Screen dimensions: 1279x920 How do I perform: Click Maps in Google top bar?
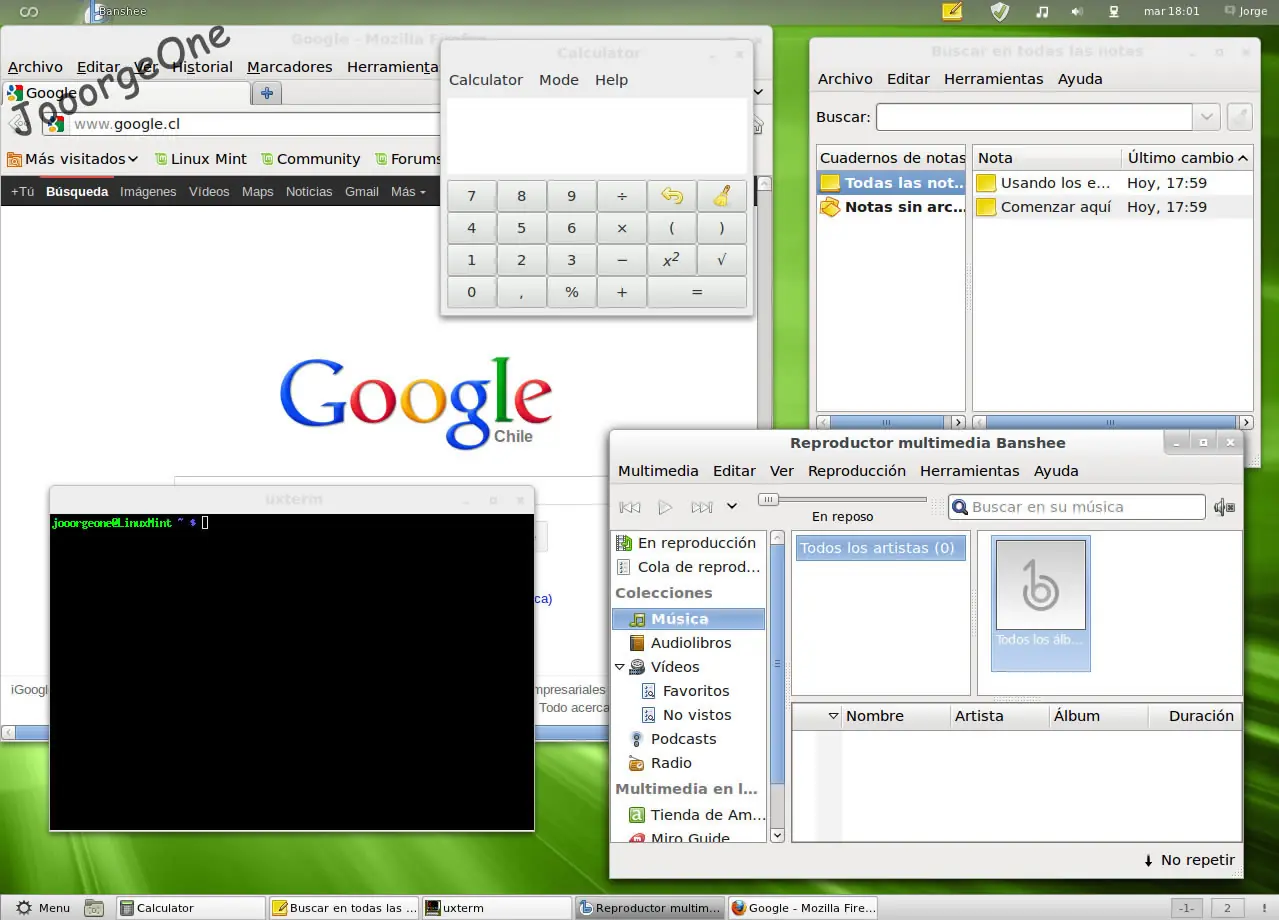coord(257,192)
